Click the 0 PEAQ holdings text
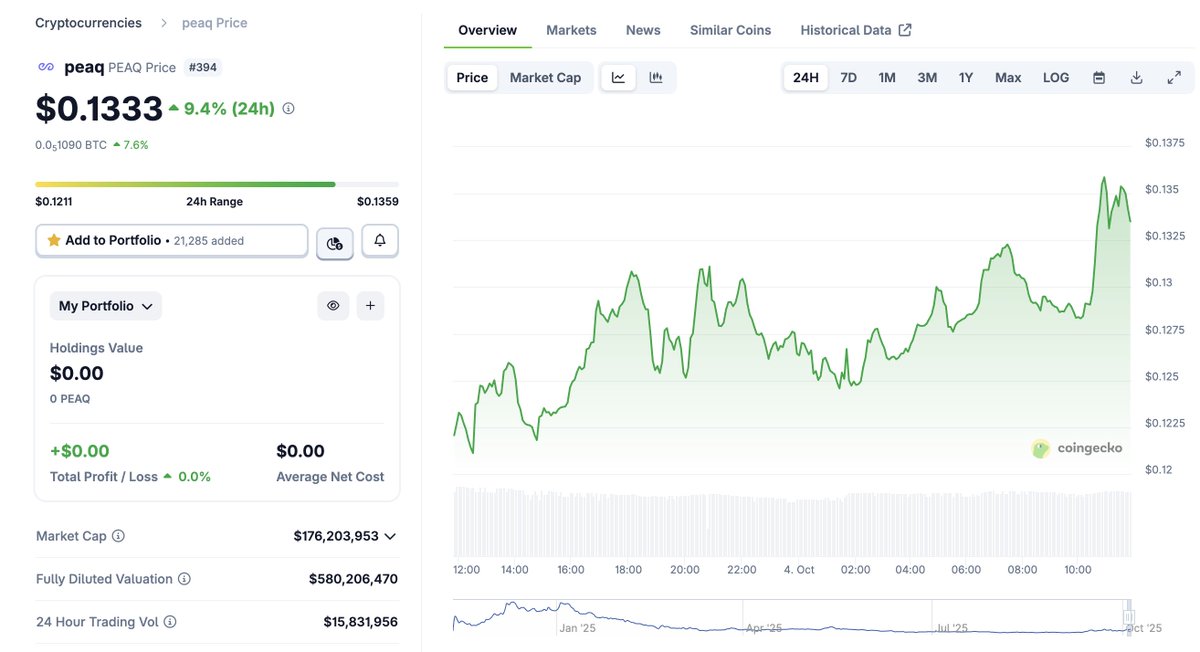1200x652 pixels. coord(70,399)
